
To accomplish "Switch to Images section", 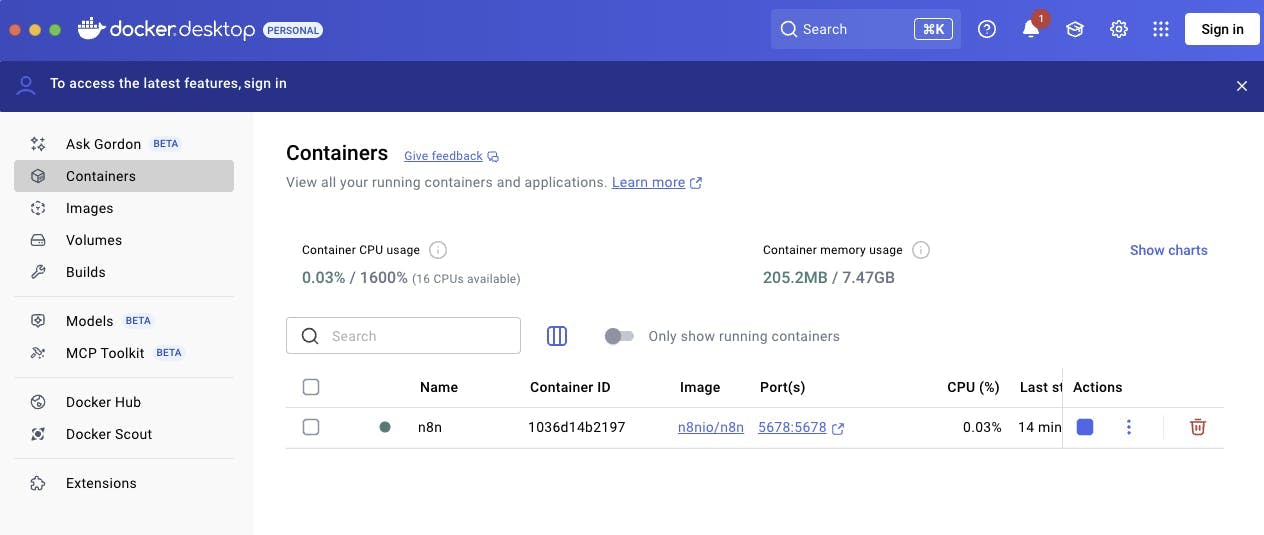I will pyautogui.click(x=124, y=208).
